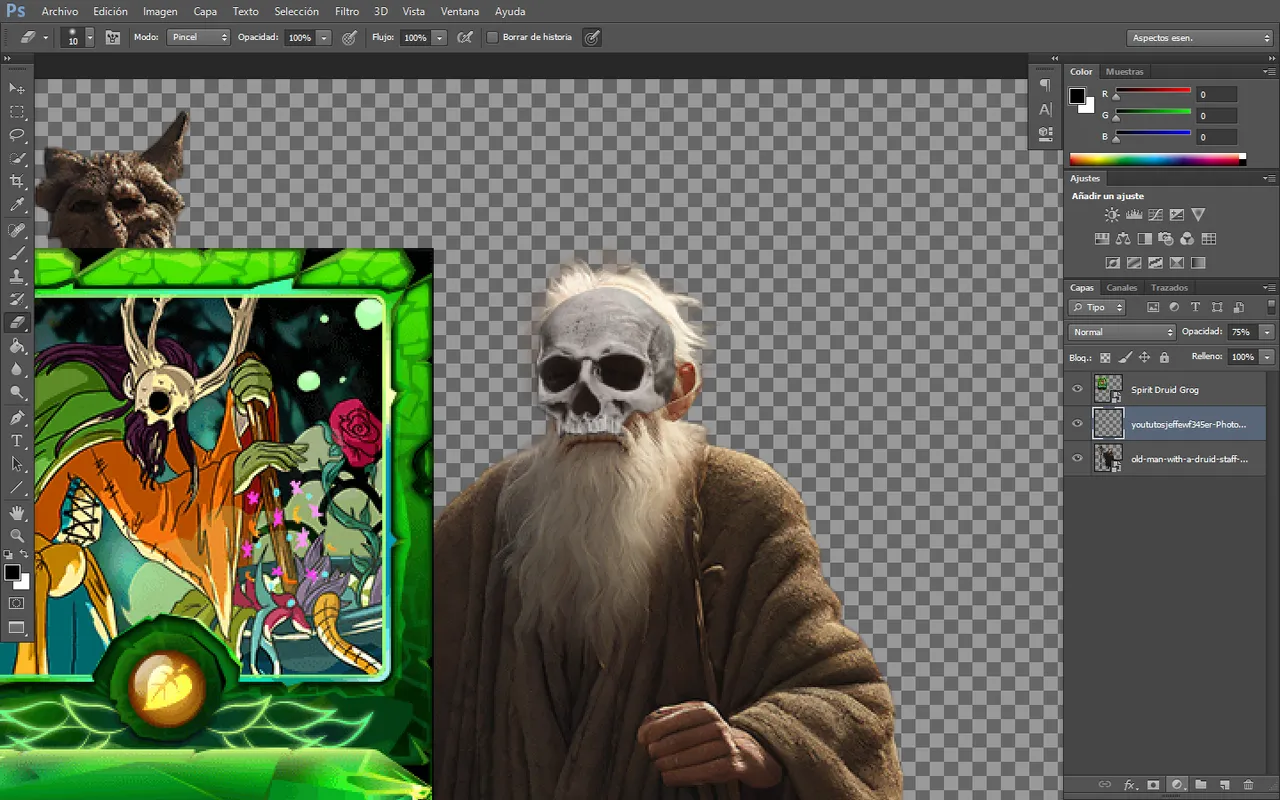The image size is (1280, 800).
Task: Select the Hand tool
Action: [x=17, y=512]
